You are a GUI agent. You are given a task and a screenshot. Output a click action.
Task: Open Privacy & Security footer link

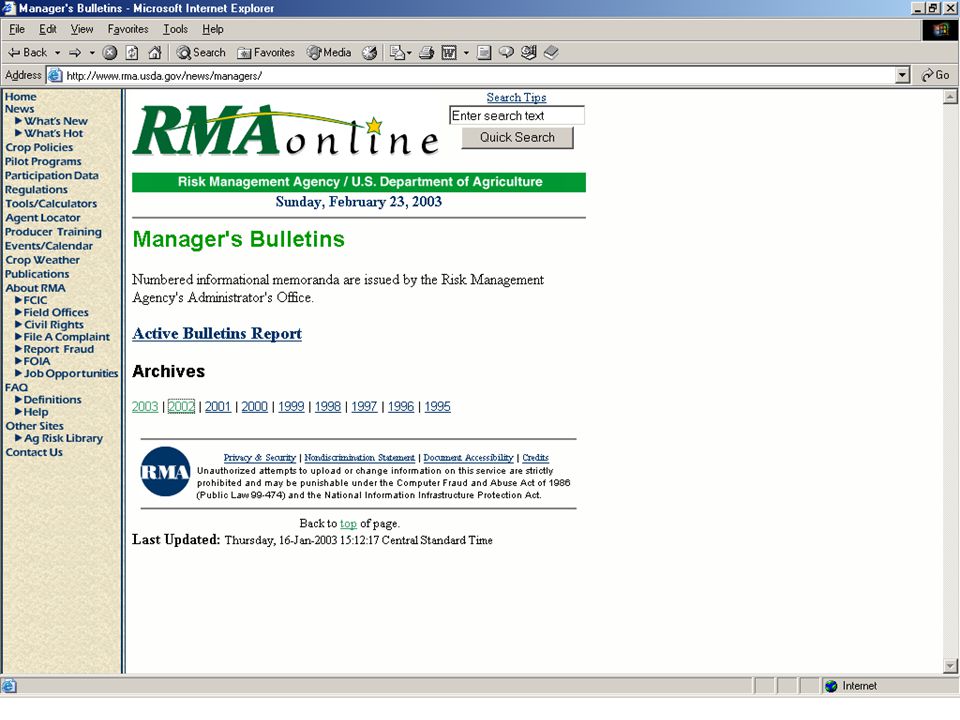pyautogui.click(x=260, y=457)
